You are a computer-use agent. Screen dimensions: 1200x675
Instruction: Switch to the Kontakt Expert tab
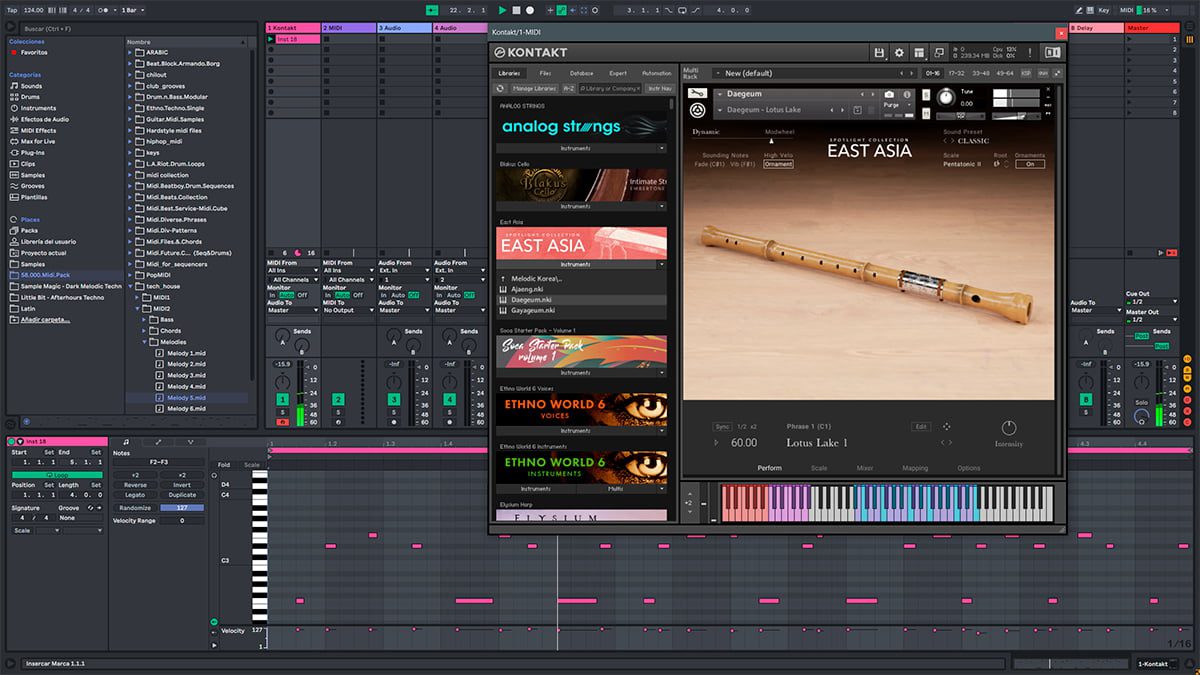[618, 73]
